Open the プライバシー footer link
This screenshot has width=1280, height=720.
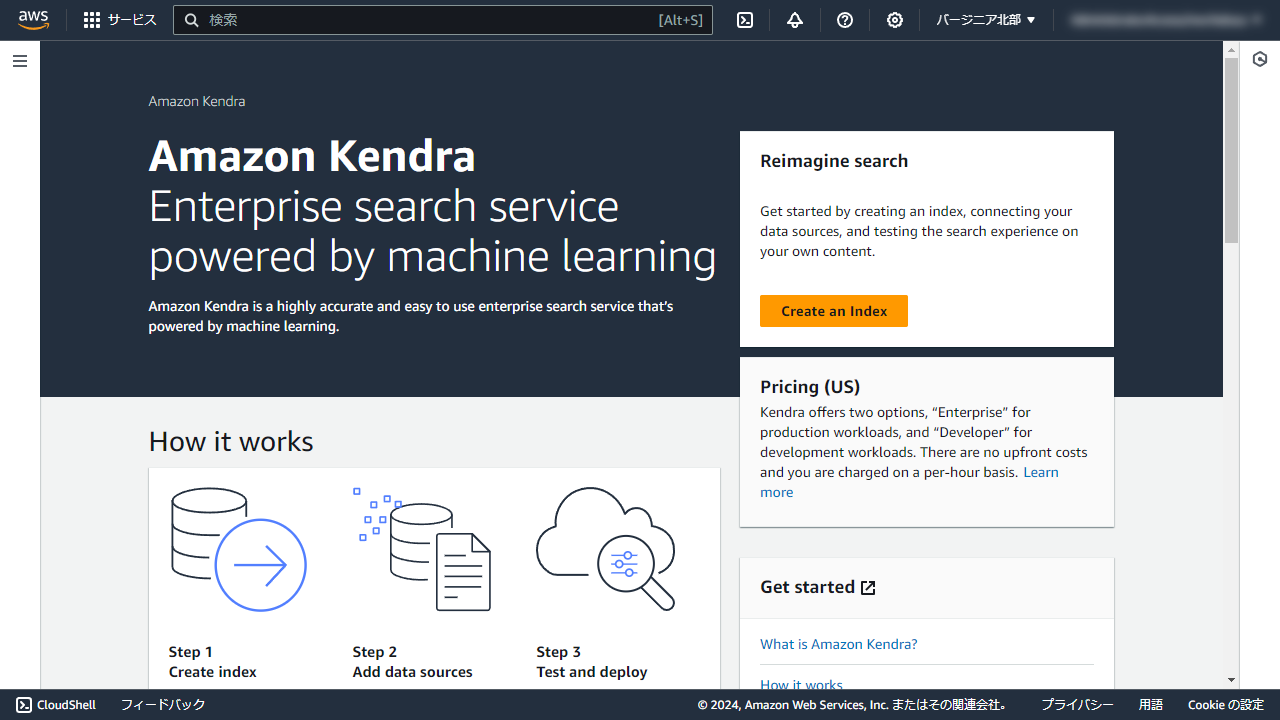(1077, 705)
